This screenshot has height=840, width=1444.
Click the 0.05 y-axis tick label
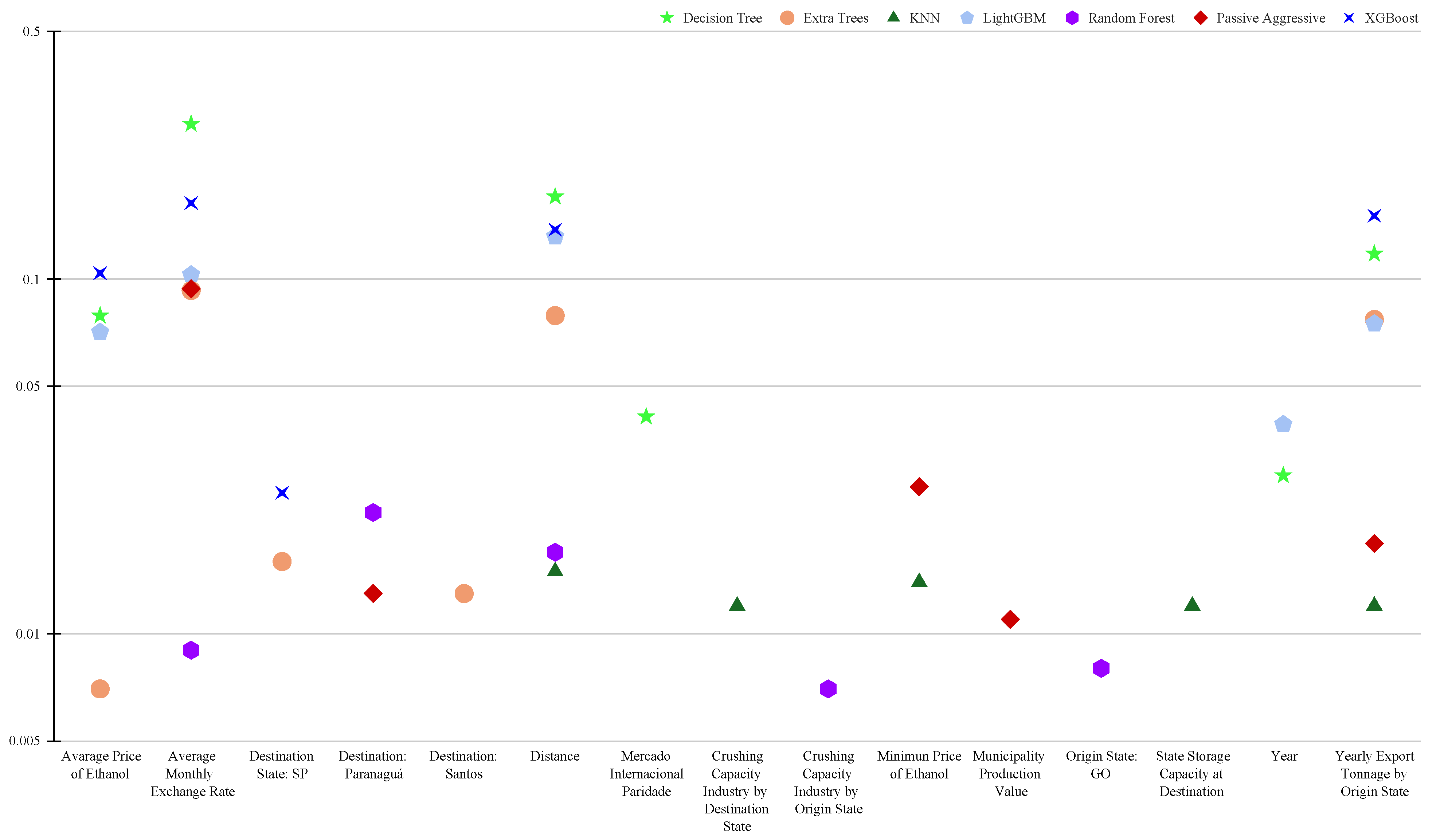tap(28, 386)
